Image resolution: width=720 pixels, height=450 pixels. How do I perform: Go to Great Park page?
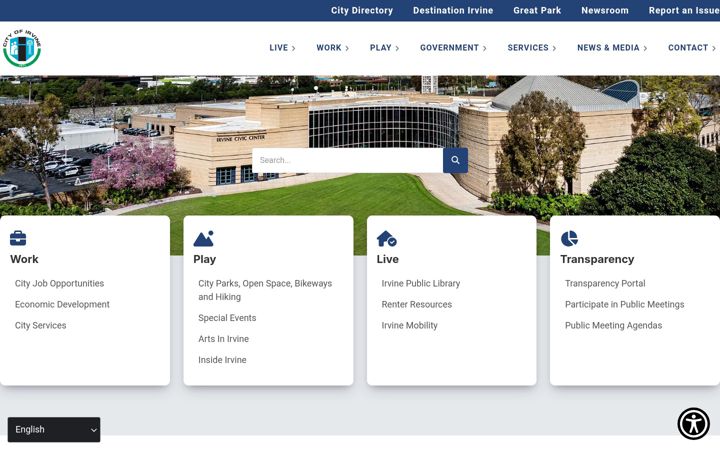pyautogui.click(x=537, y=11)
